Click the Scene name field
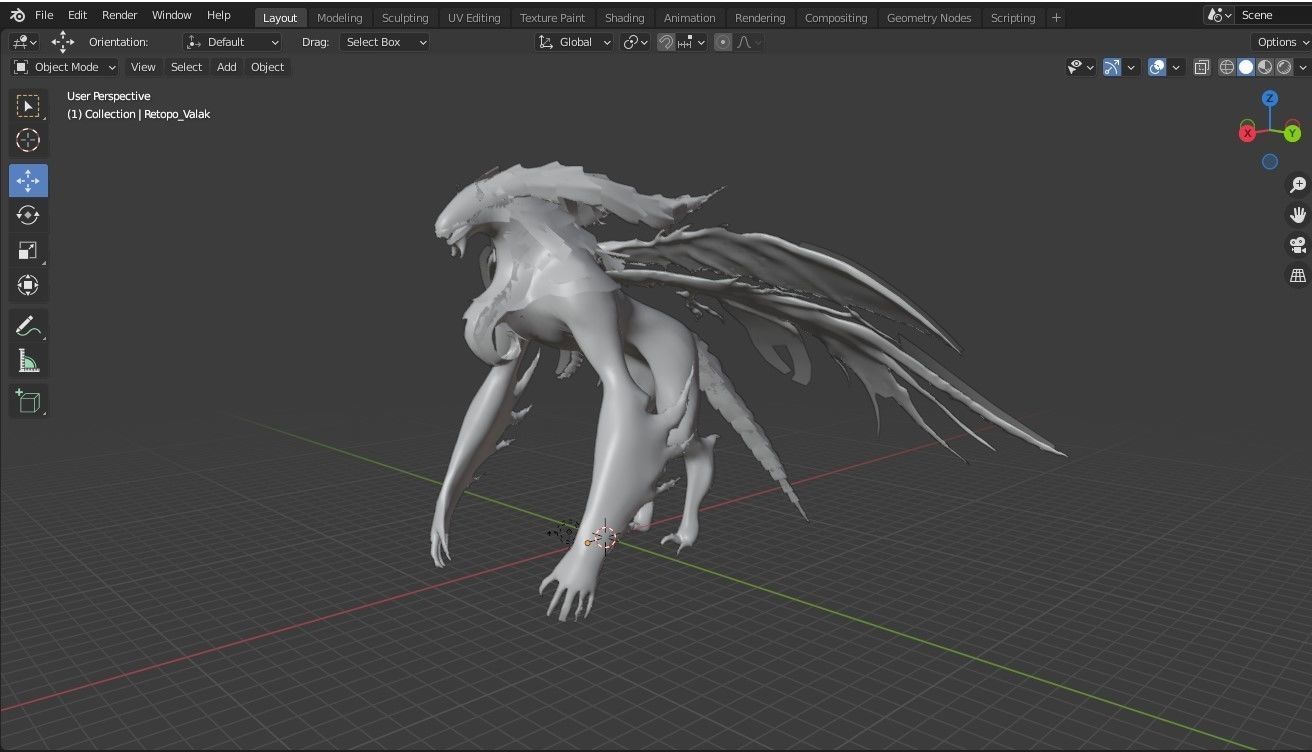This screenshot has width=1312, height=752. (1274, 16)
